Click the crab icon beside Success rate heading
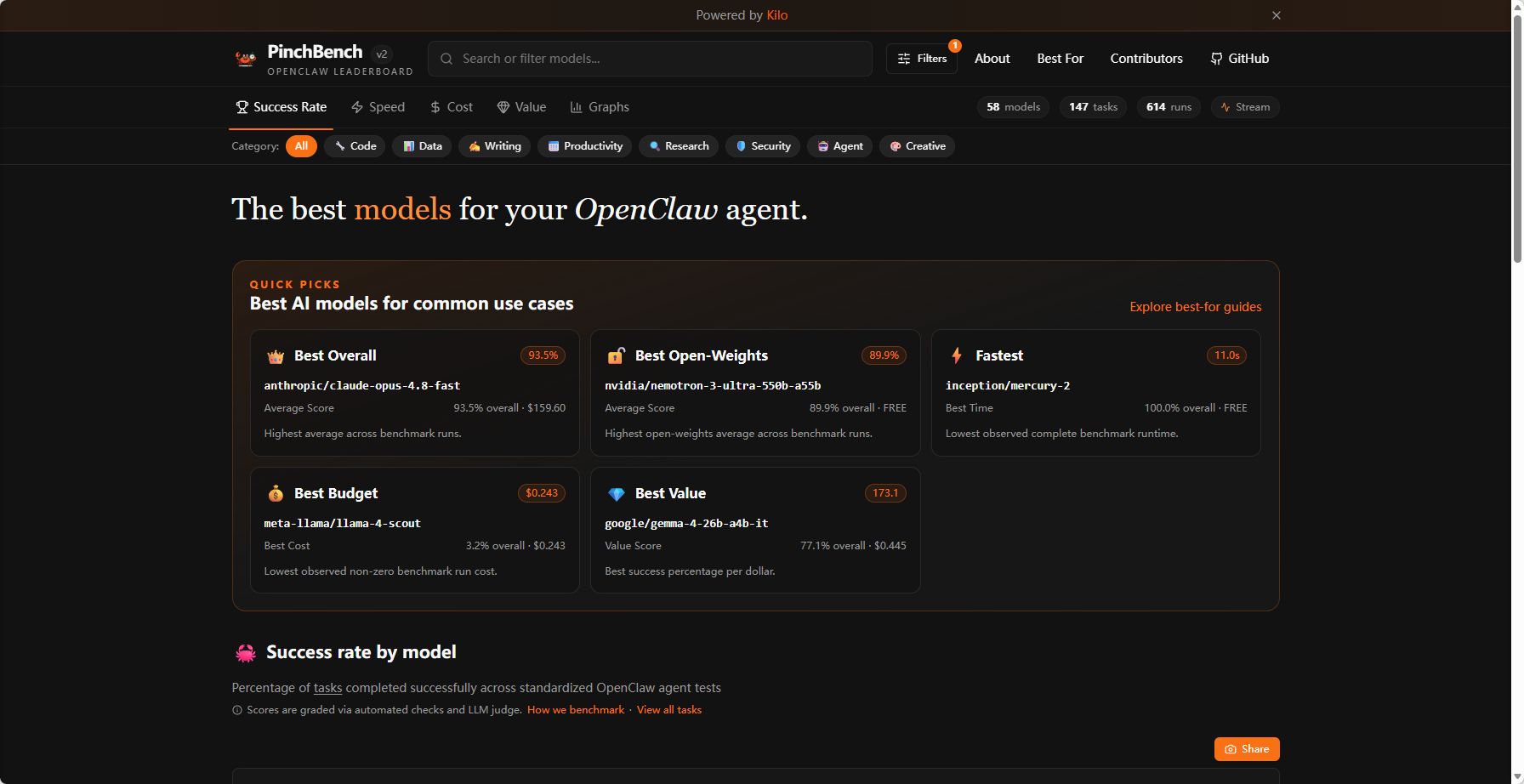This screenshot has width=1524, height=784. coord(246,652)
